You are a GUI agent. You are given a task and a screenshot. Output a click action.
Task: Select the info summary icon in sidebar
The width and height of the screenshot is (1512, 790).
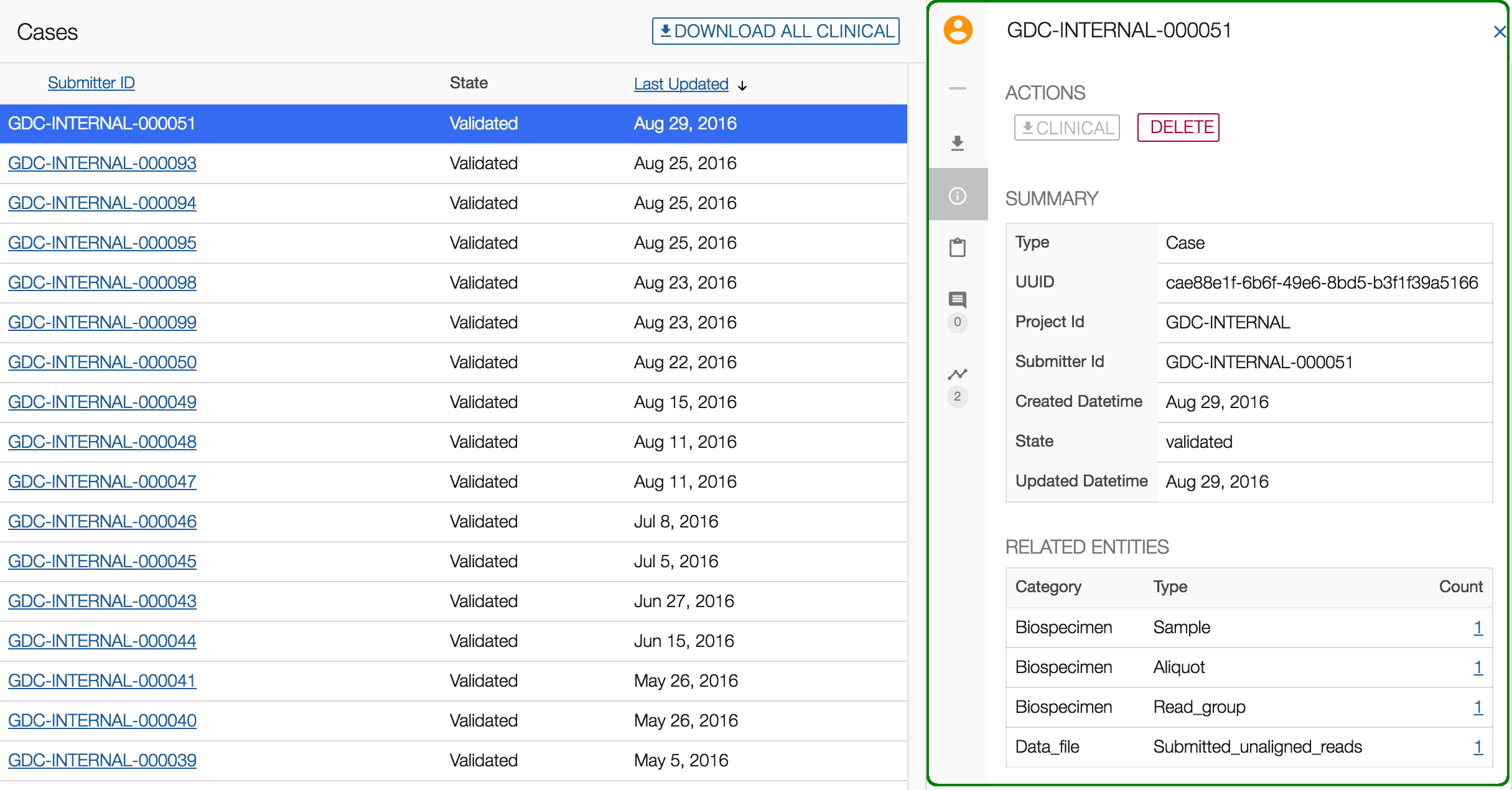[x=958, y=196]
